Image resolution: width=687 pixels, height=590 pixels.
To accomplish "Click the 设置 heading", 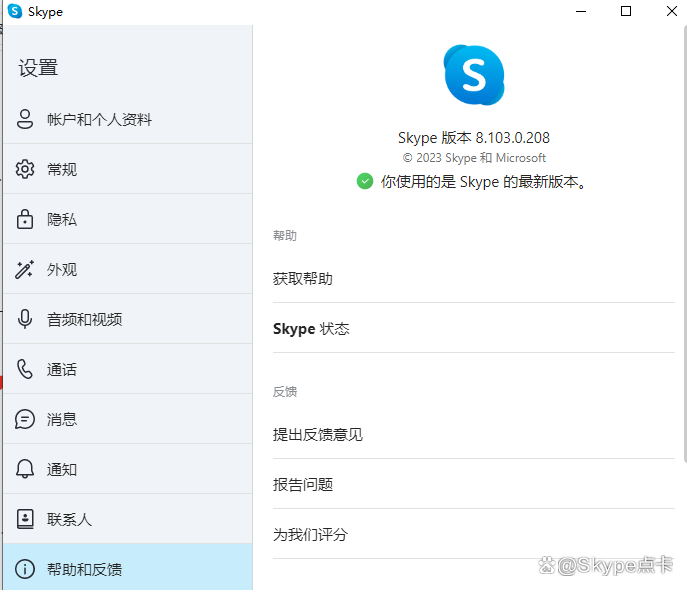I will click(x=38, y=68).
